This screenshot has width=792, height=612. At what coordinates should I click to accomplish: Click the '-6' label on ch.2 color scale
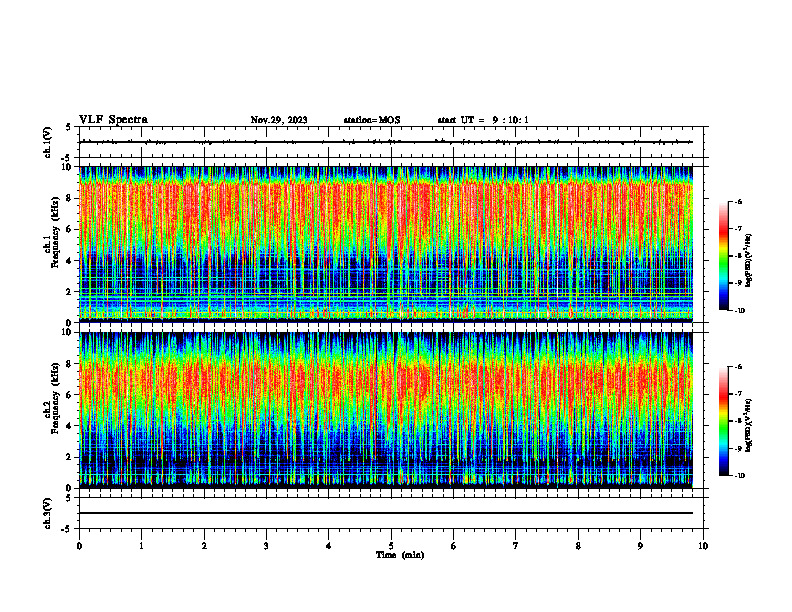(739, 367)
